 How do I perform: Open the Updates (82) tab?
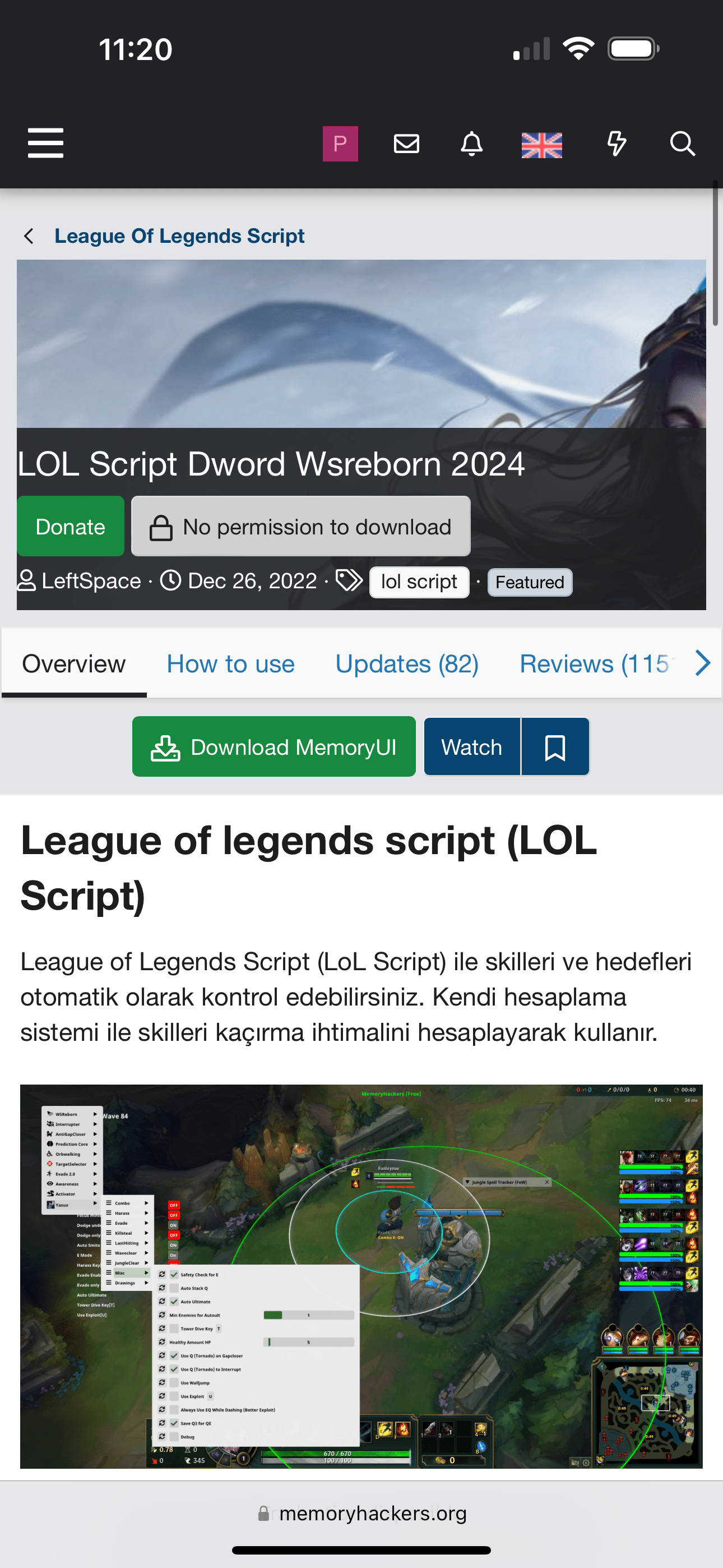pyautogui.click(x=407, y=664)
